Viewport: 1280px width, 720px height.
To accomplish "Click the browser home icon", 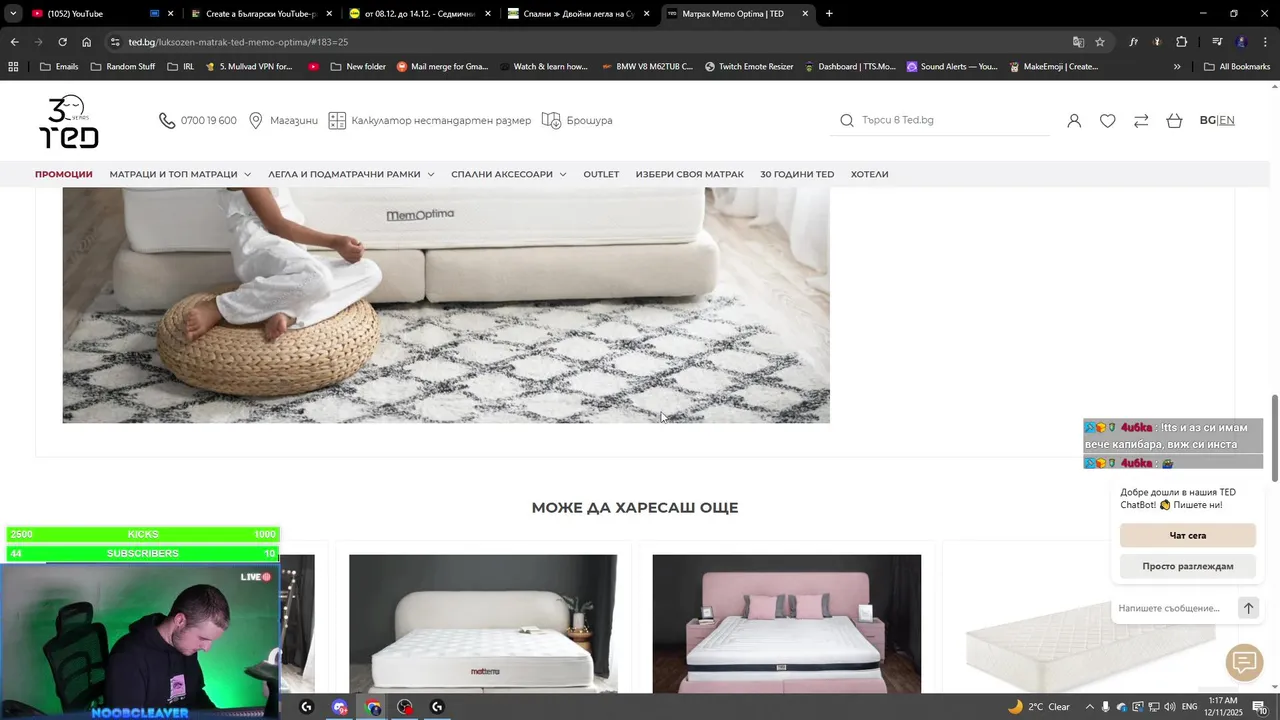I will pyautogui.click(x=87, y=42).
